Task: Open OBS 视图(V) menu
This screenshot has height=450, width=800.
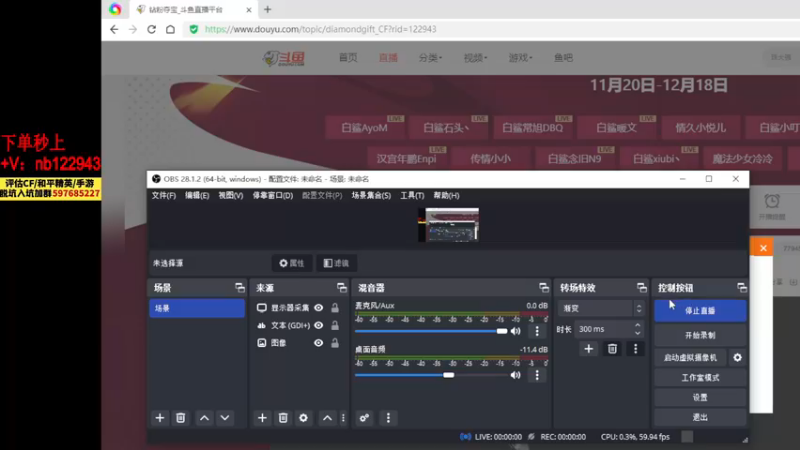Action: point(231,195)
